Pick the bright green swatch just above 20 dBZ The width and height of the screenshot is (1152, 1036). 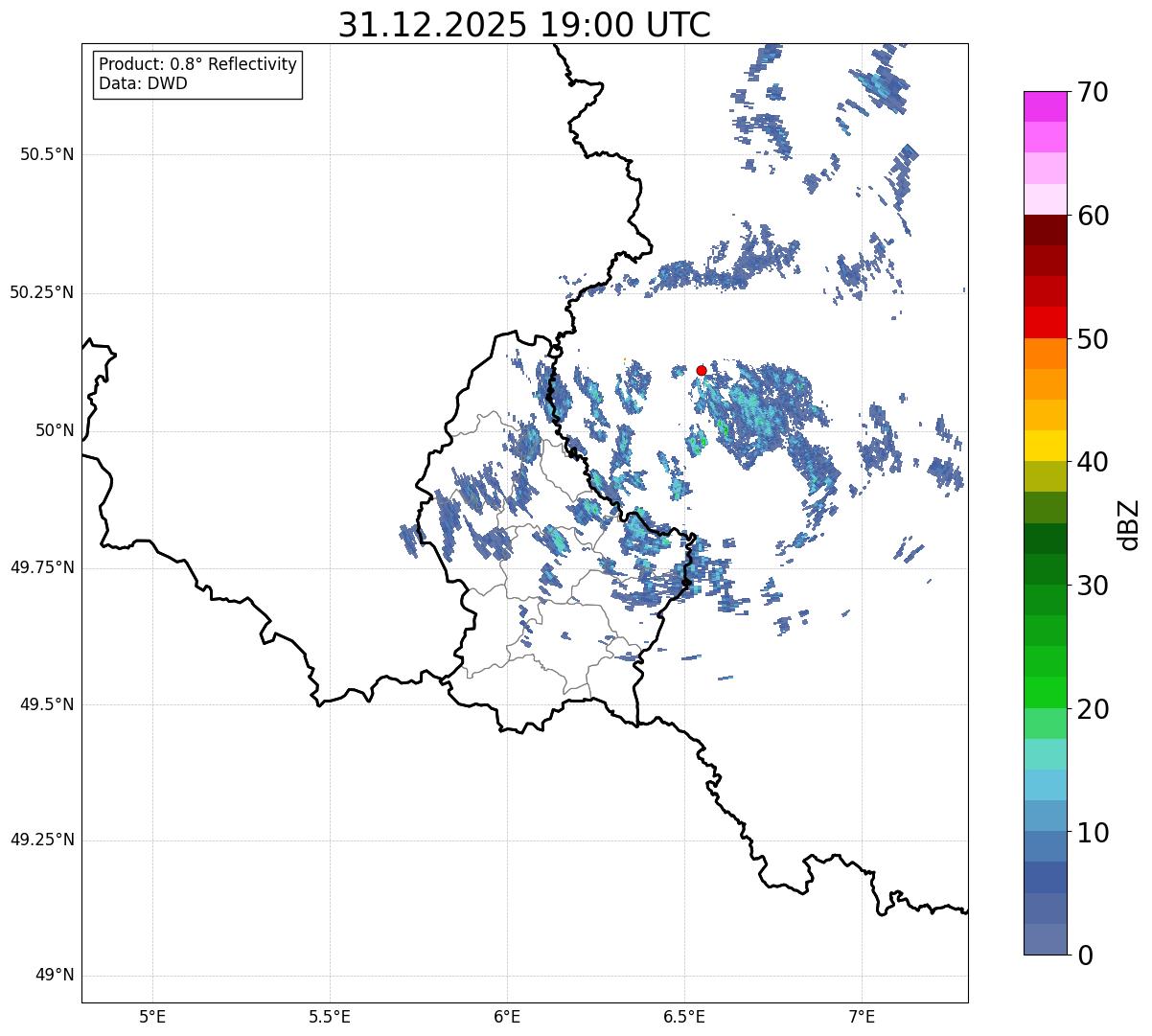(1046, 692)
